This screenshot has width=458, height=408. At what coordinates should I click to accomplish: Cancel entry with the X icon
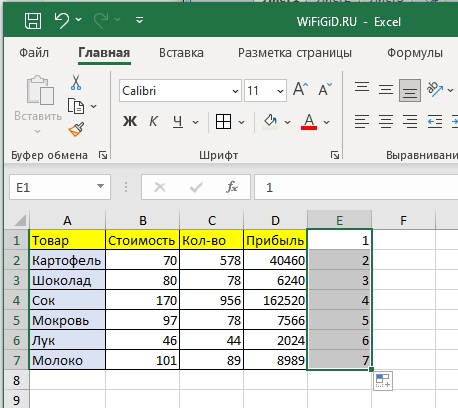[160, 187]
